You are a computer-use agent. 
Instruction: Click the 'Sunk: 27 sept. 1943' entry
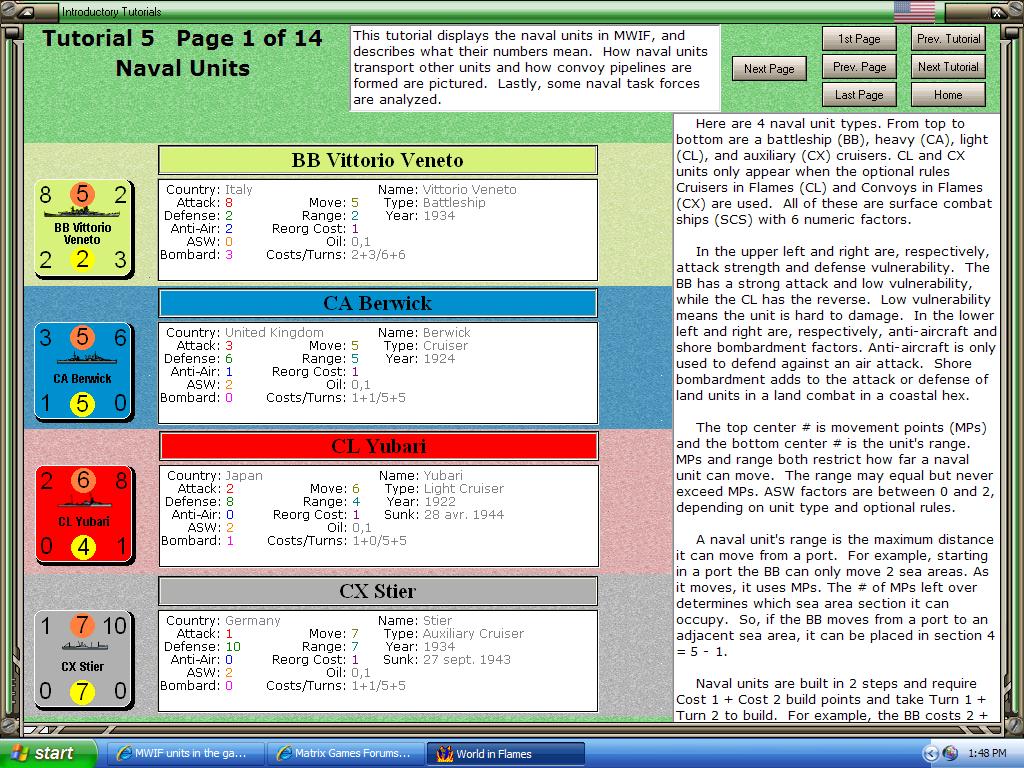pos(447,660)
